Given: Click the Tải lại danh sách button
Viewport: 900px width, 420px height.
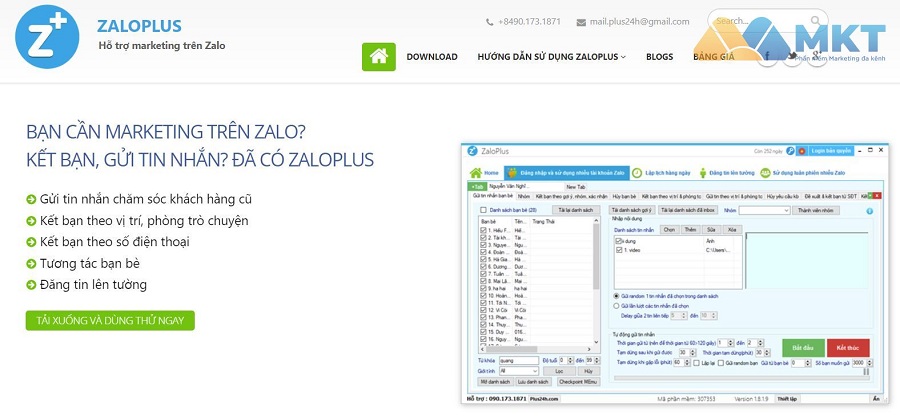Looking at the screenshot, I should [x=576, y=211].
